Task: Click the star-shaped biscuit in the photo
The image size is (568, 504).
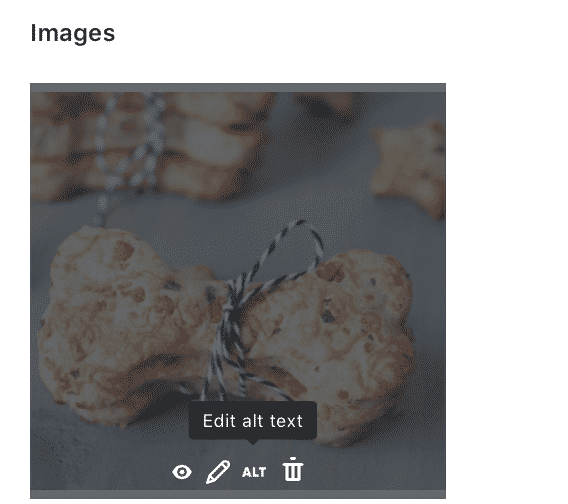Action: coord(409,168)
